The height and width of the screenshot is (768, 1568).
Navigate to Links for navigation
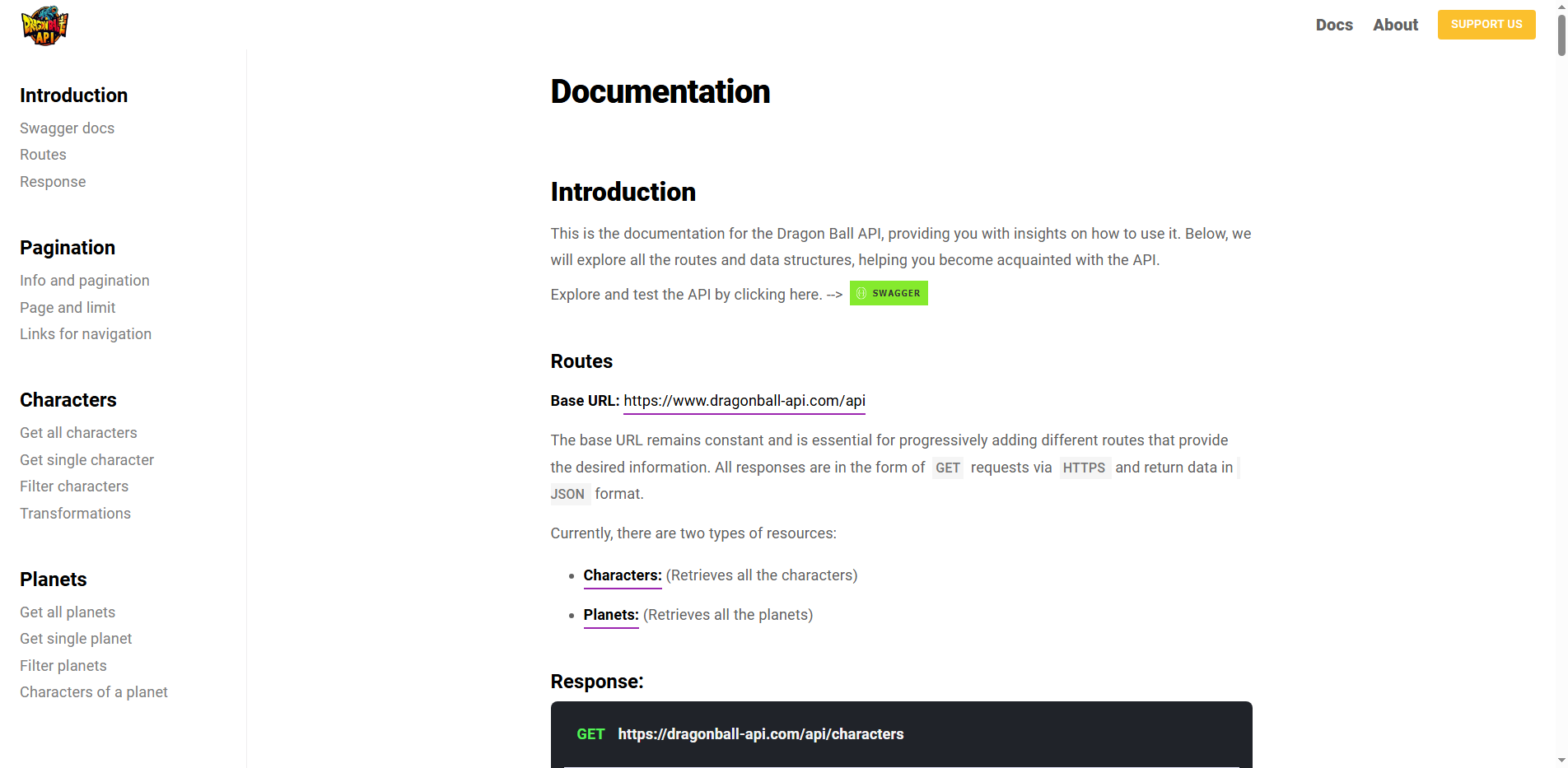pyautogui.click(x=85, y=333)
